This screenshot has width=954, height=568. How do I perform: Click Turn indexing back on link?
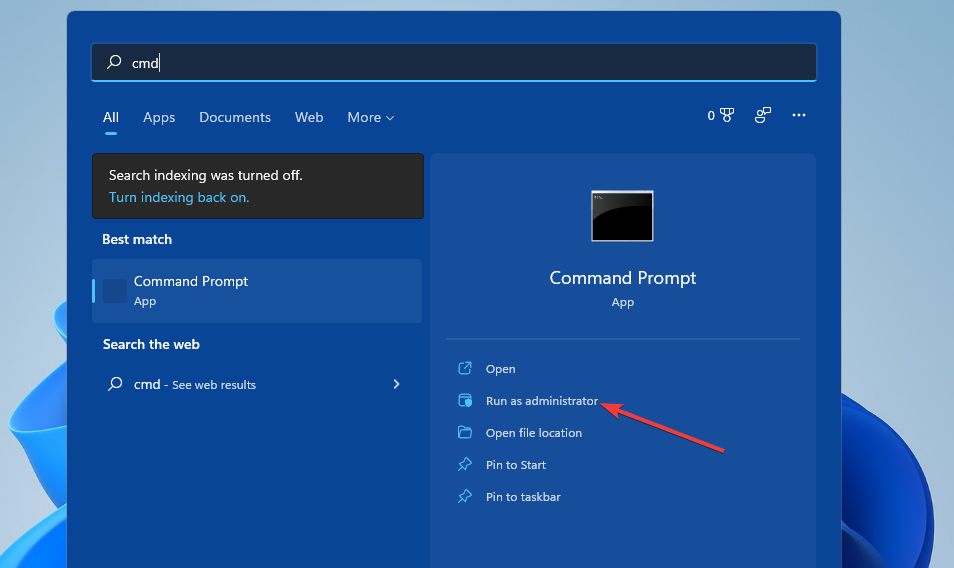click(x=179, y=197)
